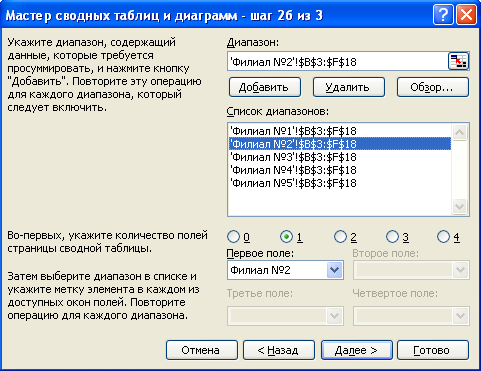Select radio button for 4 page fields
481x371 pixels.
tap(444, 237)
